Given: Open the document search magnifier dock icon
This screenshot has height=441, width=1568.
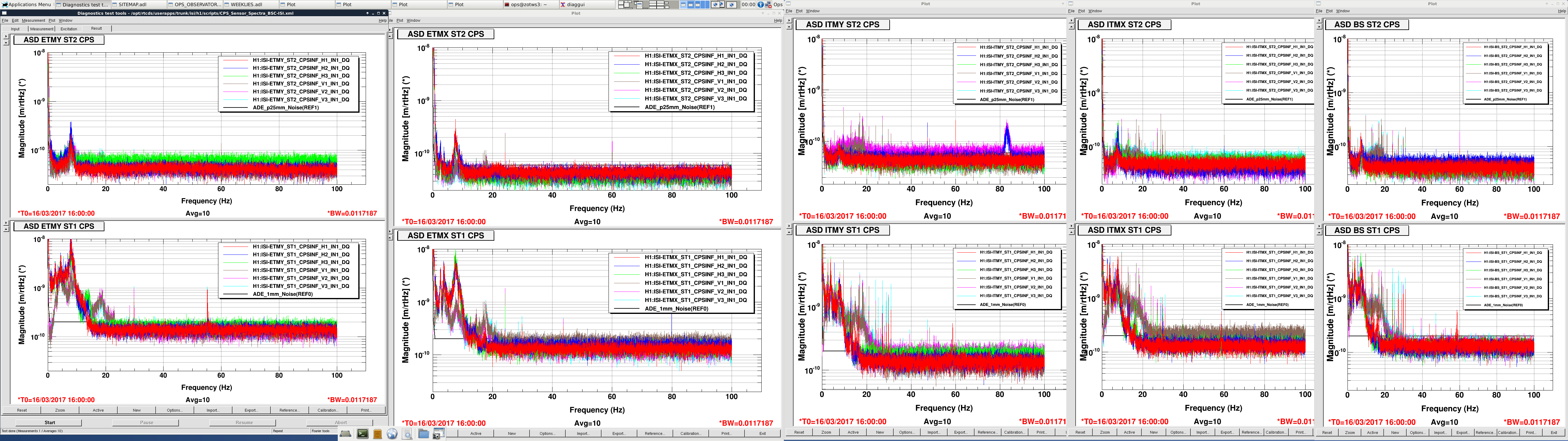Looking at the screenshot, I should pyautogui.click(x=407, y=434).
